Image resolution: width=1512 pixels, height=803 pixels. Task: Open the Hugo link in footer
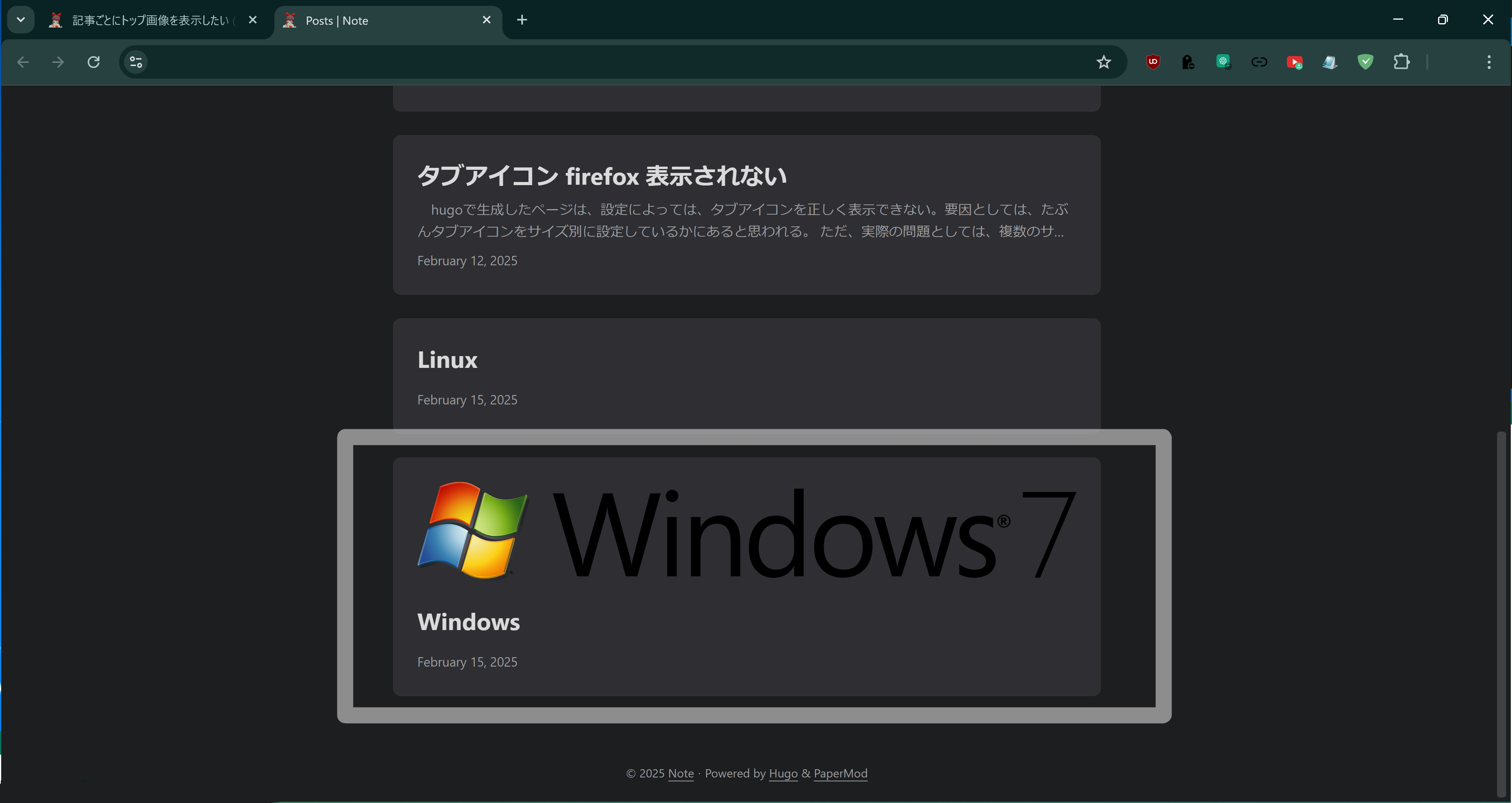tap(783, 774)
